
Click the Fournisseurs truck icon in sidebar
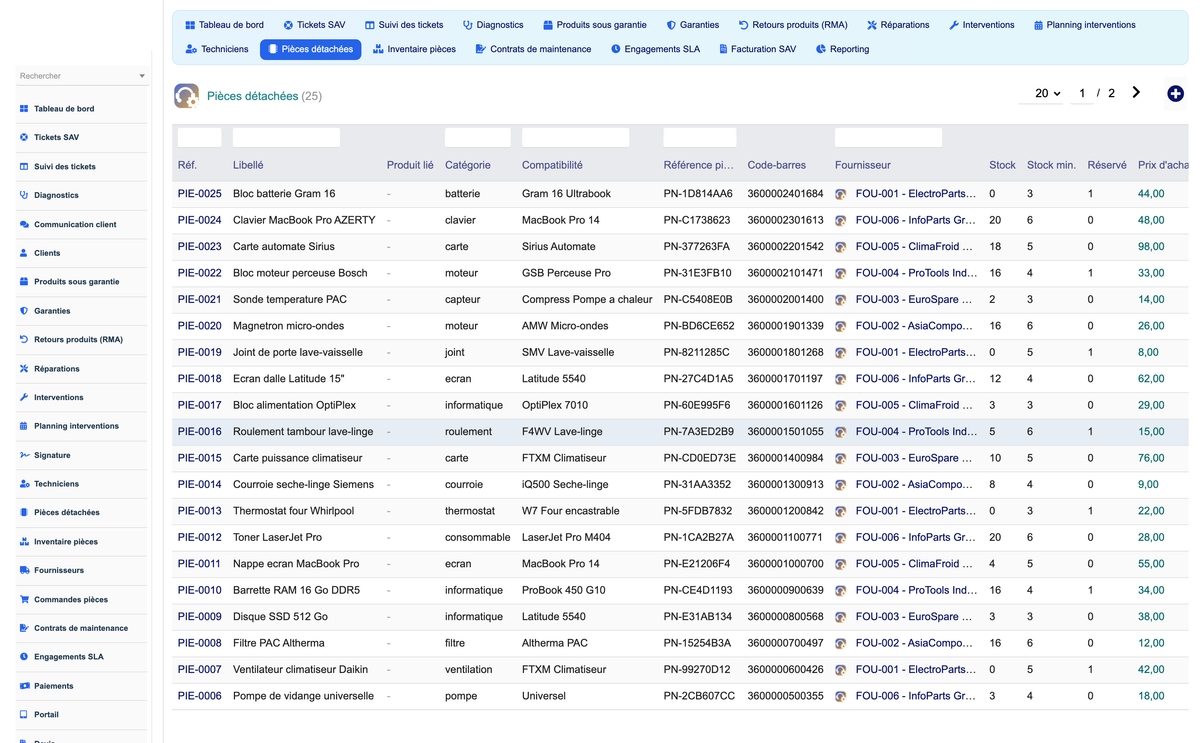(24, 570)
